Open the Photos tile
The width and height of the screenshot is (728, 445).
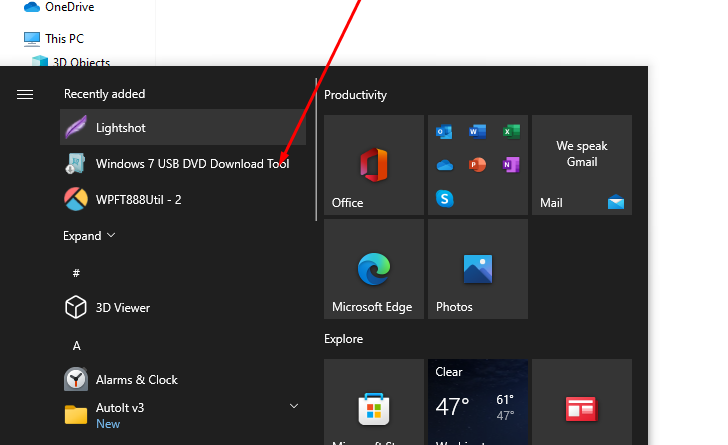(x=478, y=269)
